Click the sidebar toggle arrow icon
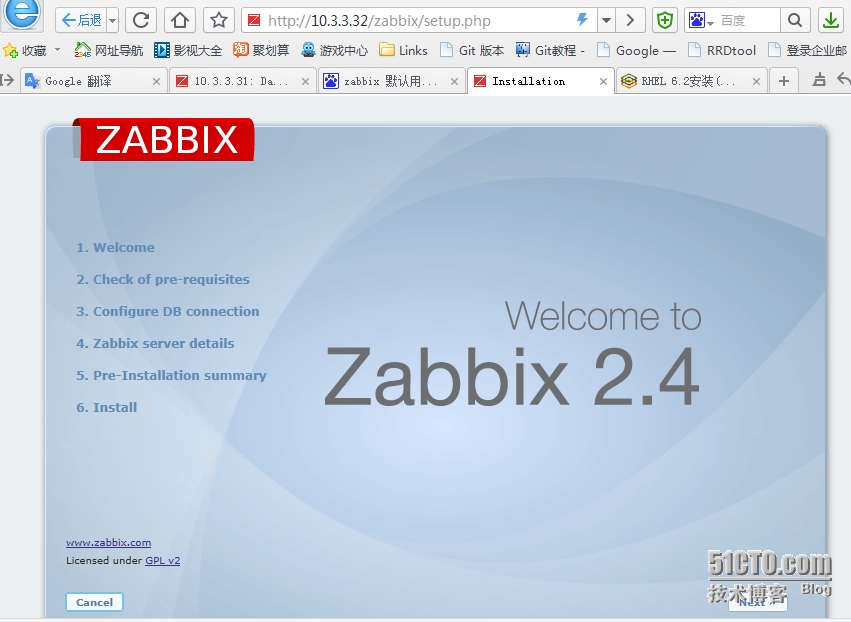Screen dimensions: 851x622 [x=8, y=81]
